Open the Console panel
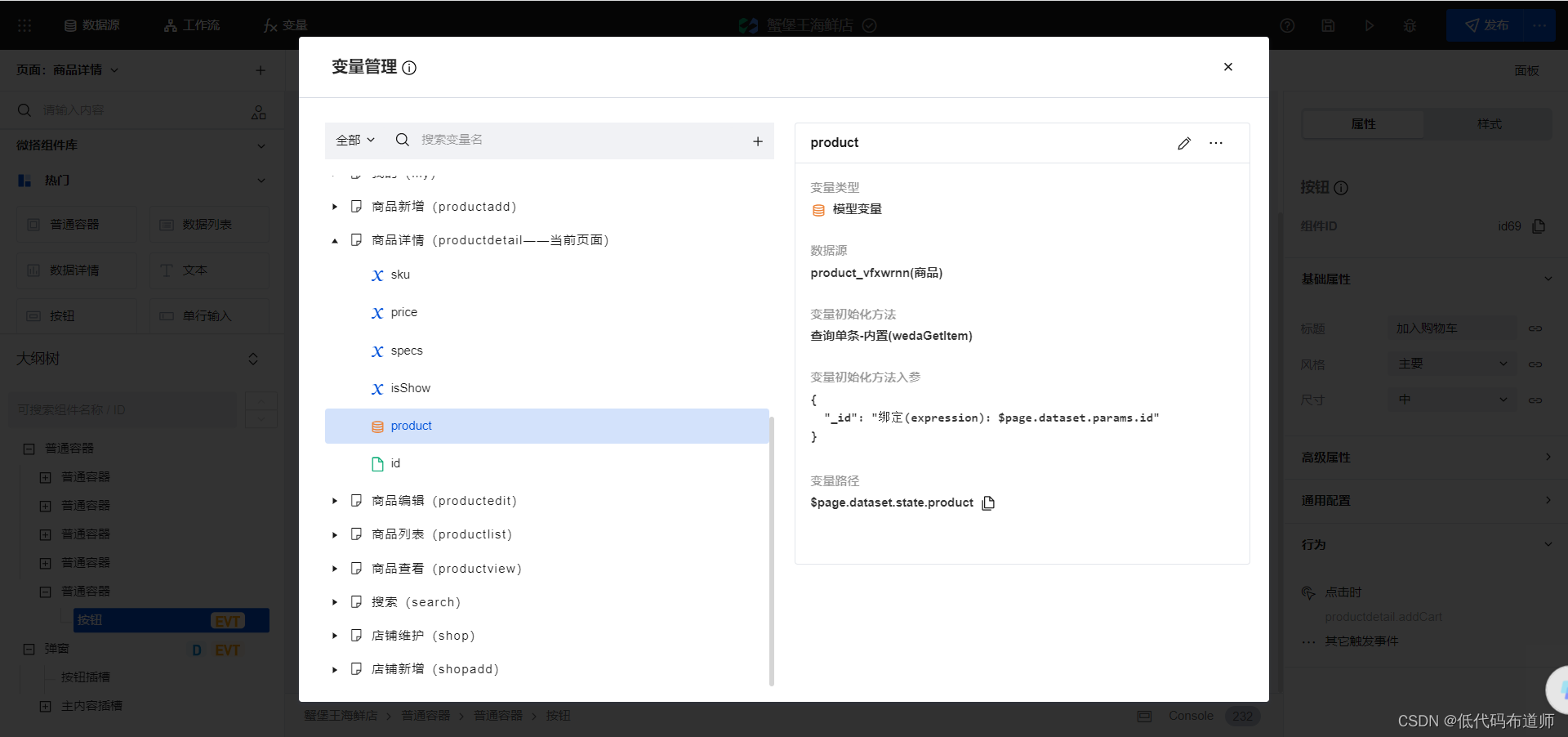This screenshot has width=1568, height=737. (x=1191, y=716)
